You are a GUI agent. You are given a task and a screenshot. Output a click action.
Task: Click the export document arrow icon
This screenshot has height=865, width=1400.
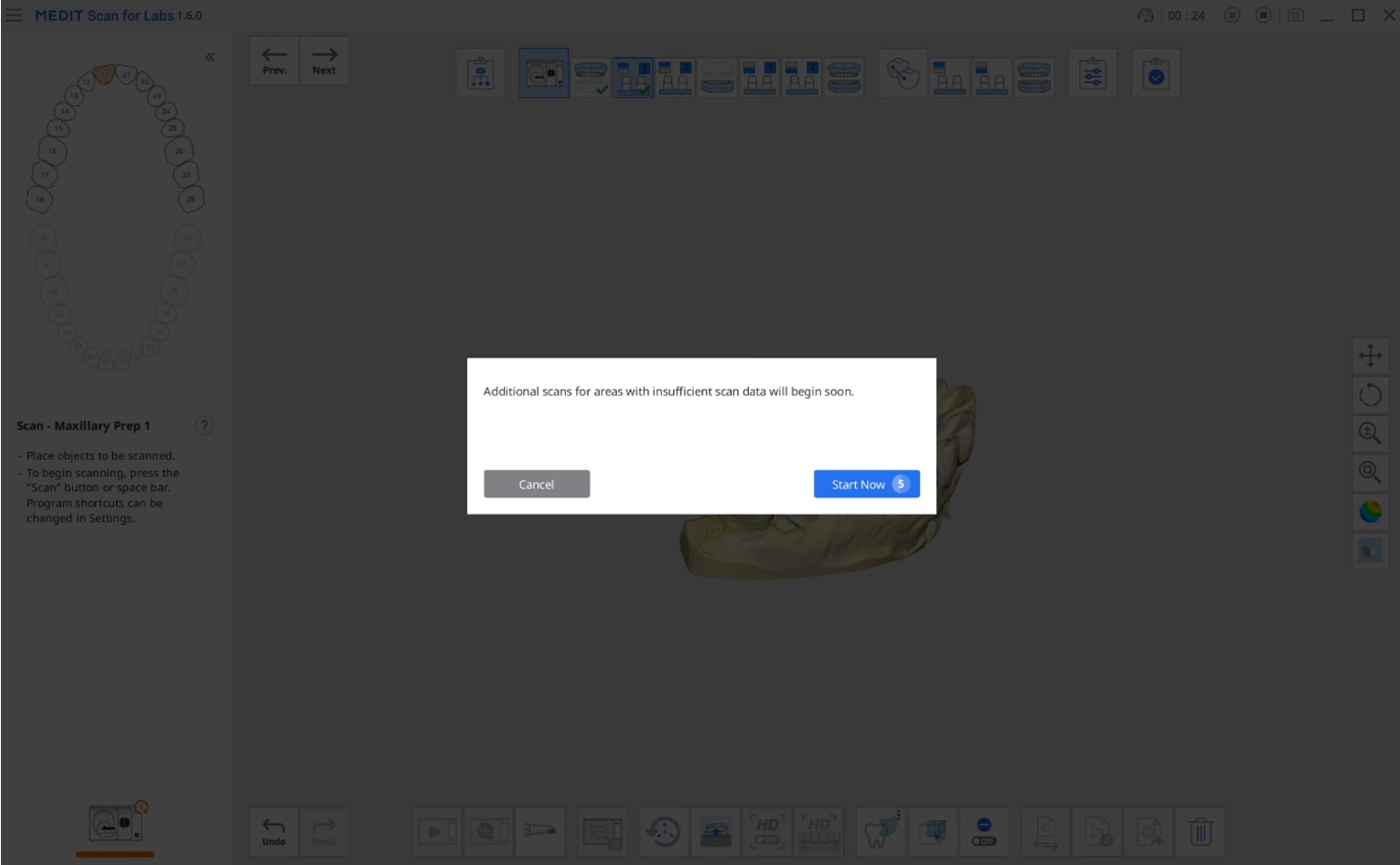click(1149, 832)
